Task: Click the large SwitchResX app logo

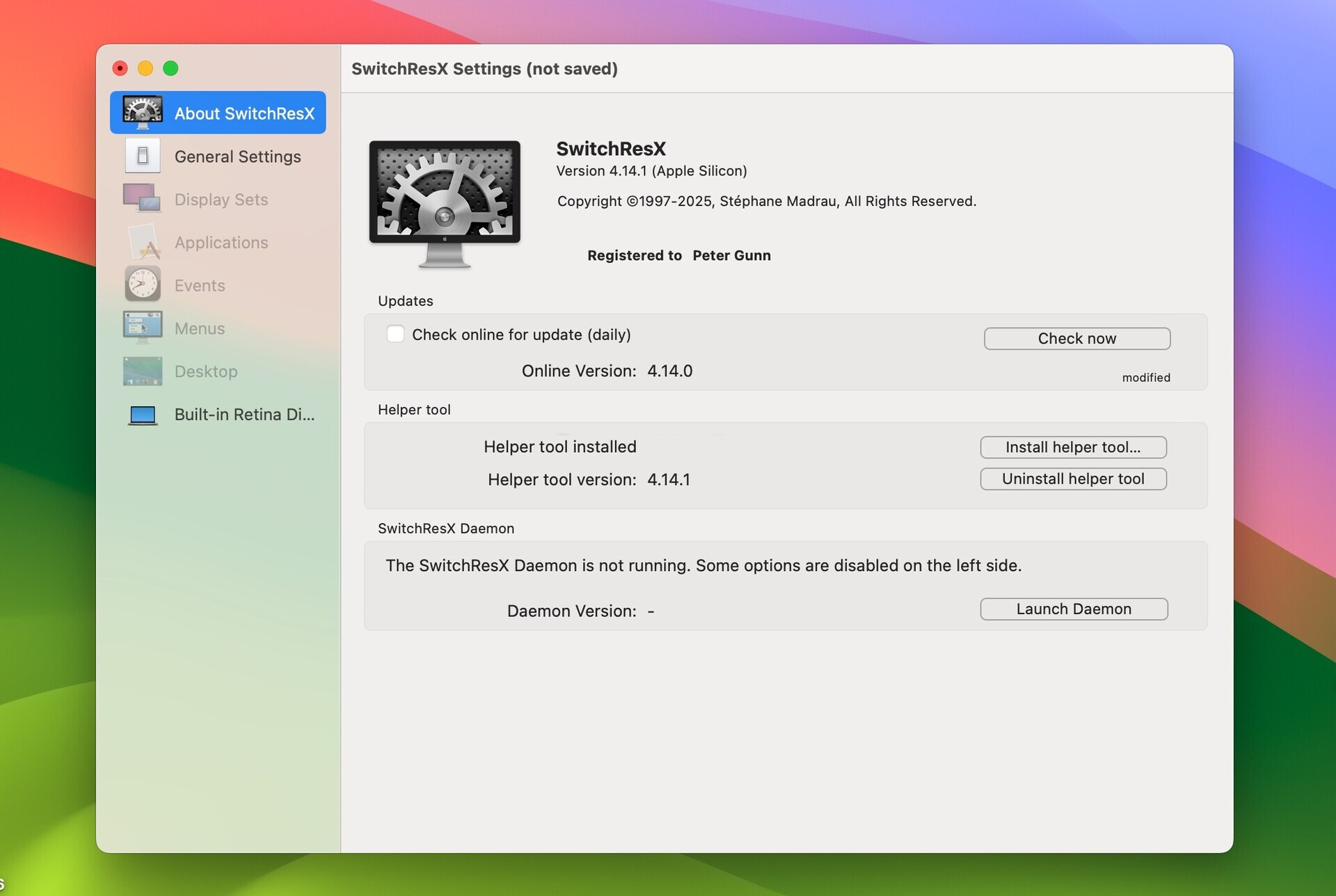Action: point(445,204)
